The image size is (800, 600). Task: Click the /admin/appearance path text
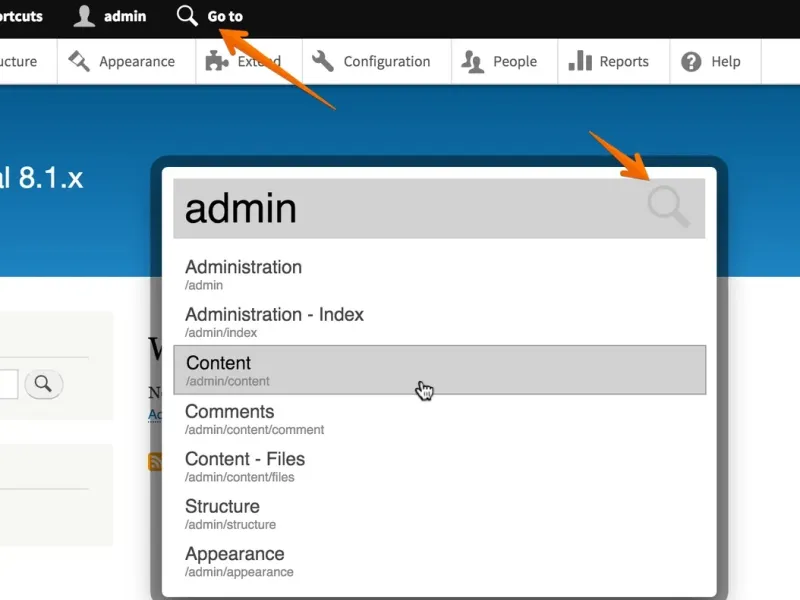239,572
